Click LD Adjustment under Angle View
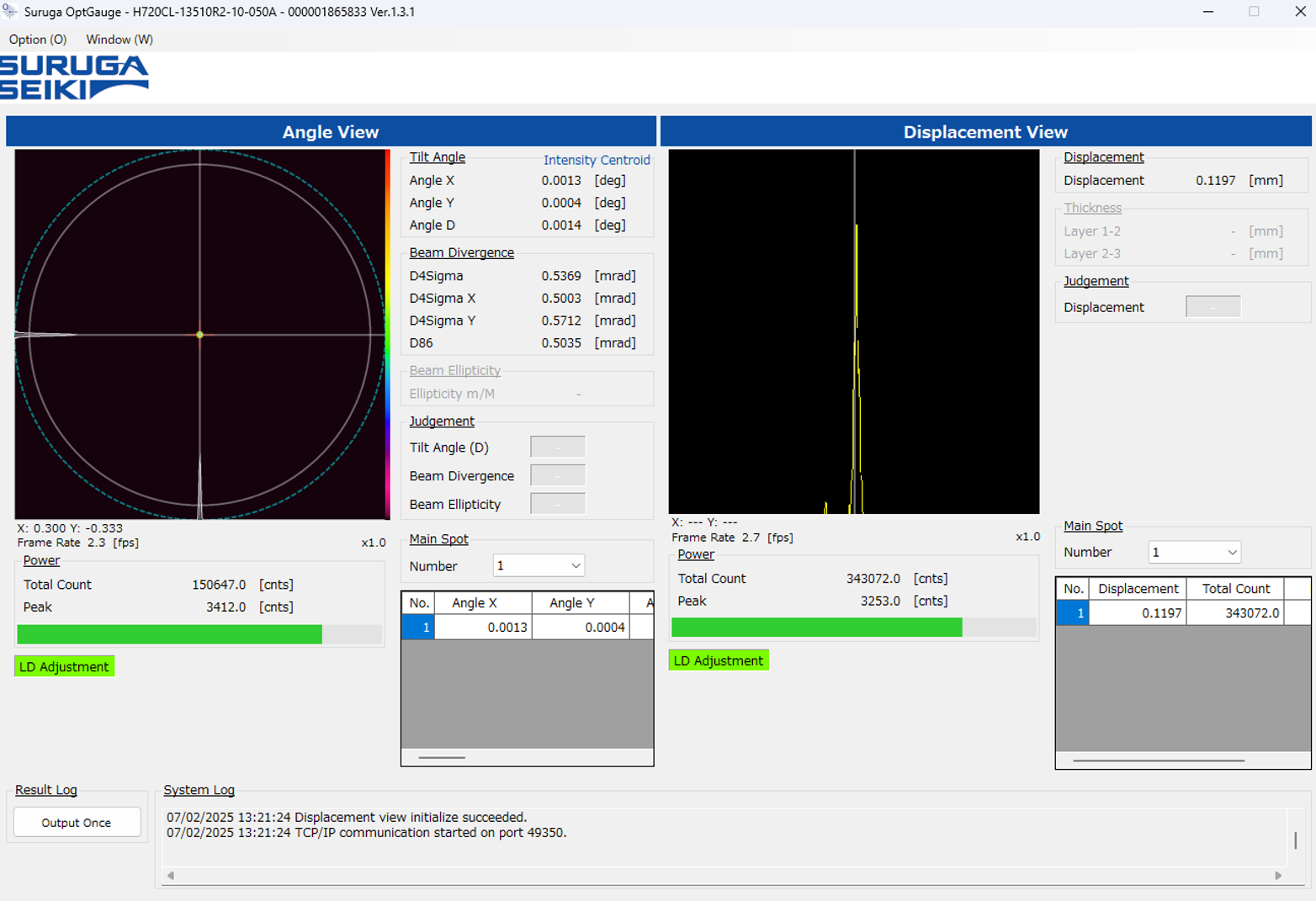 tap(64, 666)
